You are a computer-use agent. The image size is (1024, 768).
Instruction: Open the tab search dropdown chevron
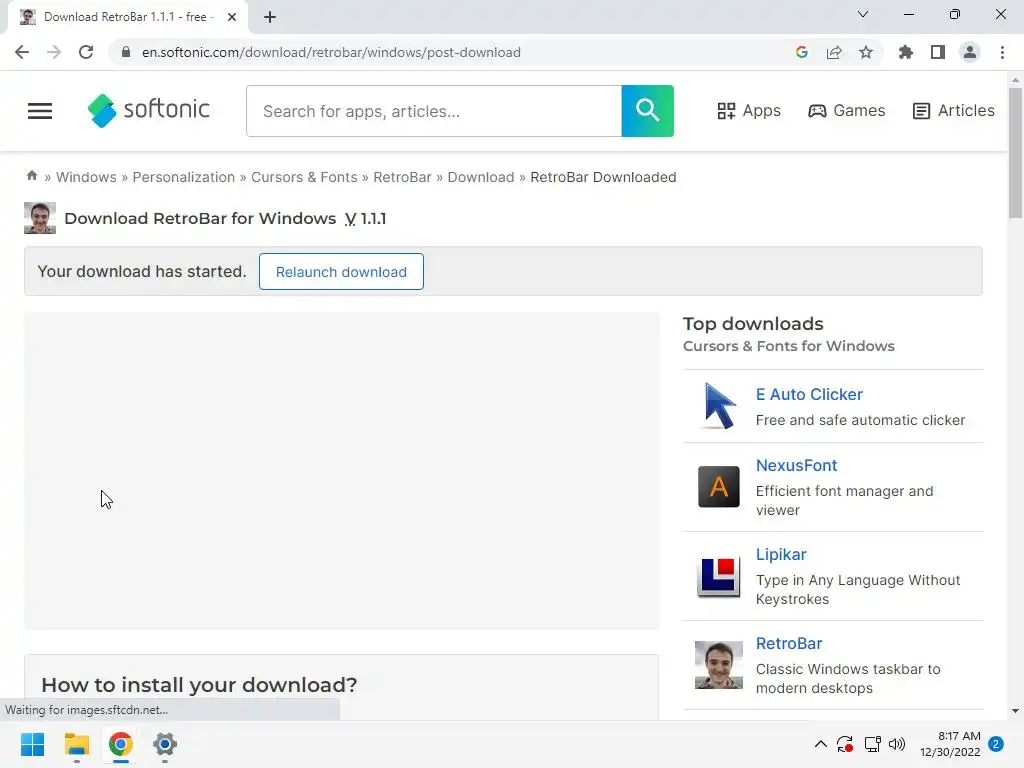pos(863,14)
